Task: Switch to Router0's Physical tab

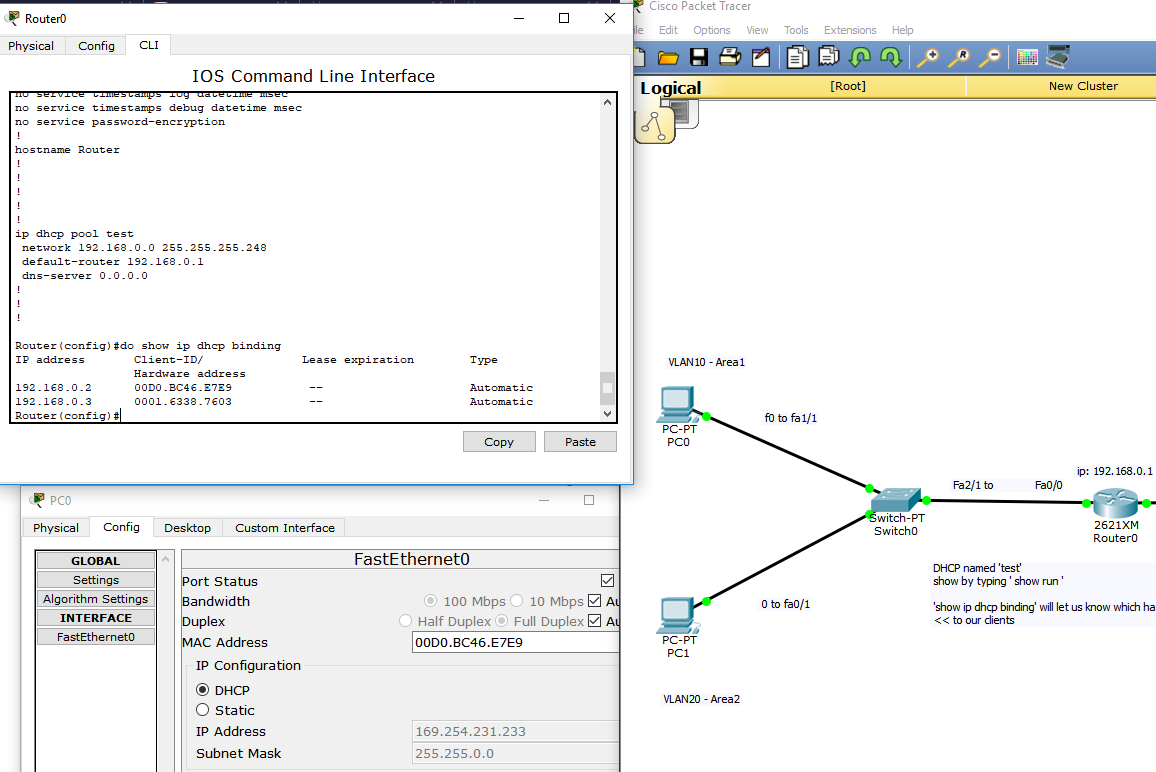Action: pyautogui.click(x=31, y=46)
